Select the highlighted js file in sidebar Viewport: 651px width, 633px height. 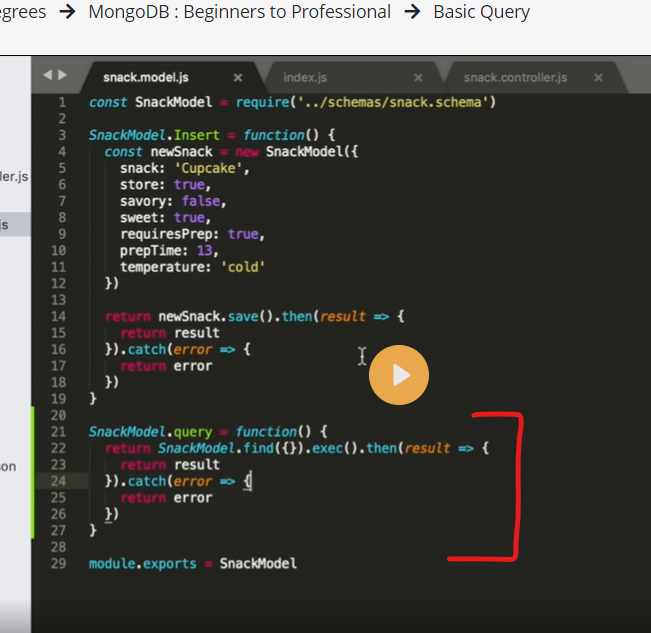click(x=8, y=224)
